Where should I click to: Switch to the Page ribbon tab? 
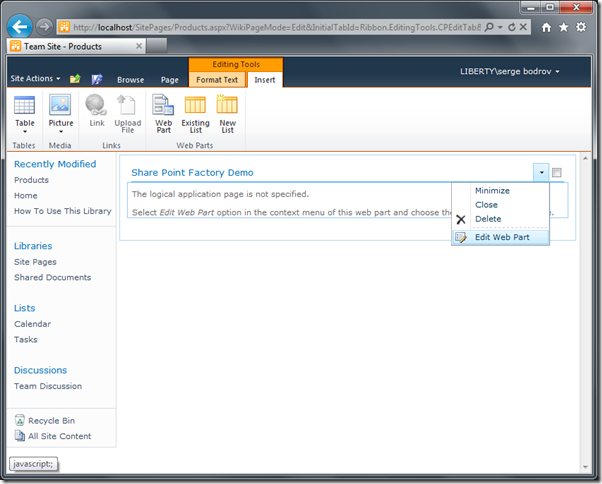coord(170,80)
